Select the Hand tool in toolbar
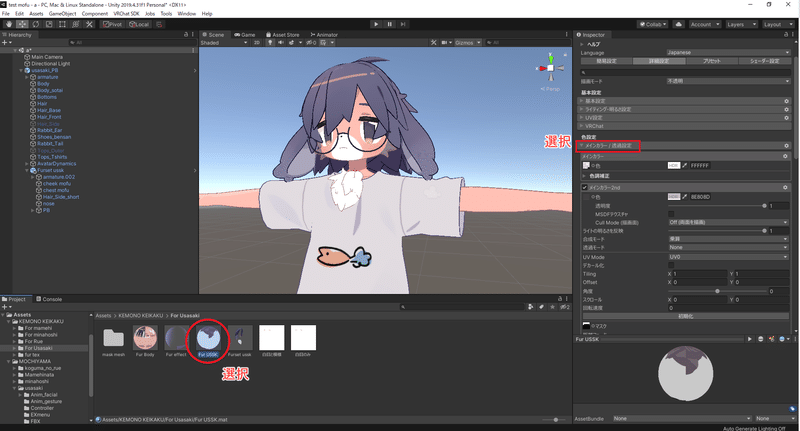 [x=9, y=24]
